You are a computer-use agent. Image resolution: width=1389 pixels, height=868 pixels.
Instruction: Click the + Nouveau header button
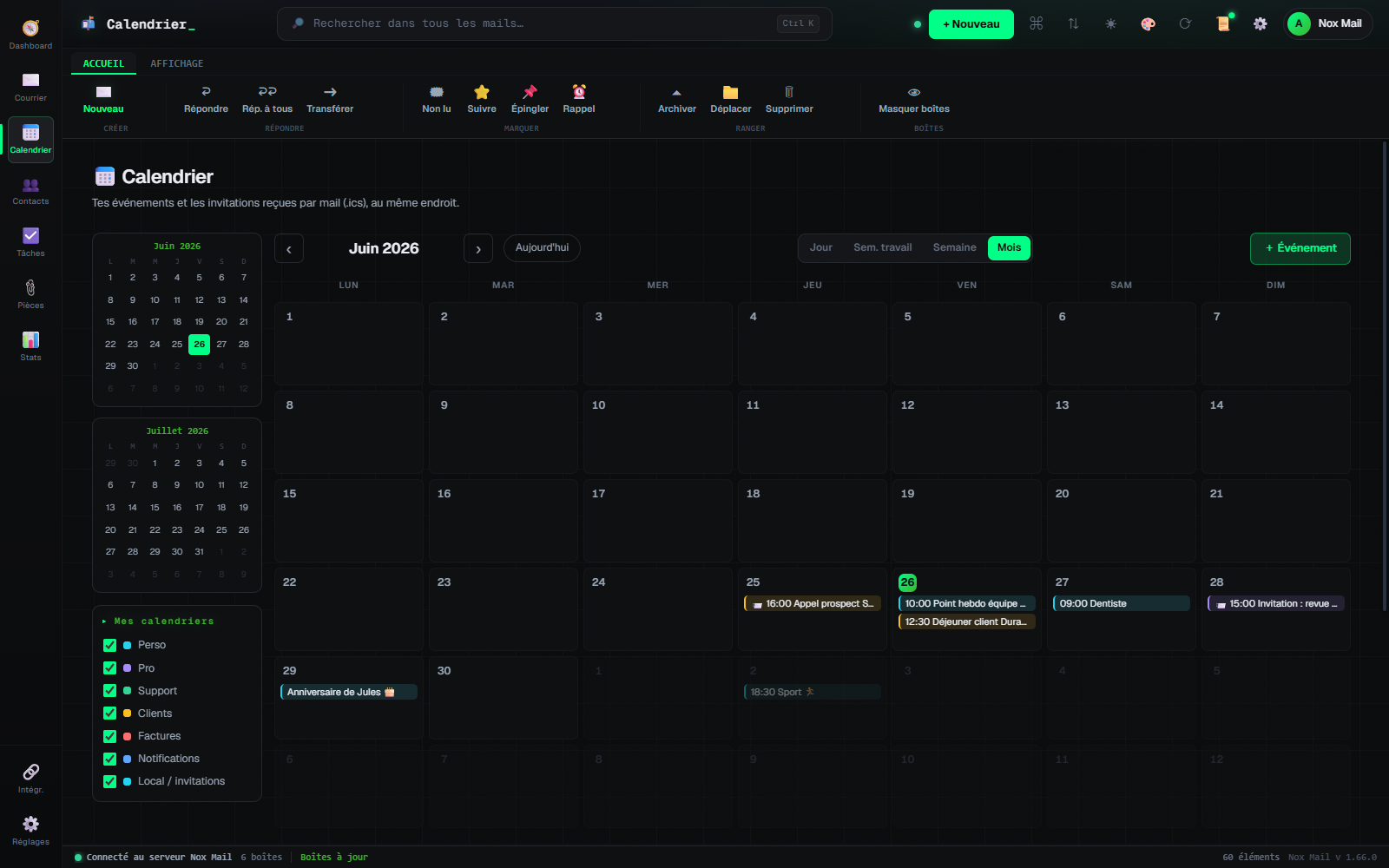[971, 24]
